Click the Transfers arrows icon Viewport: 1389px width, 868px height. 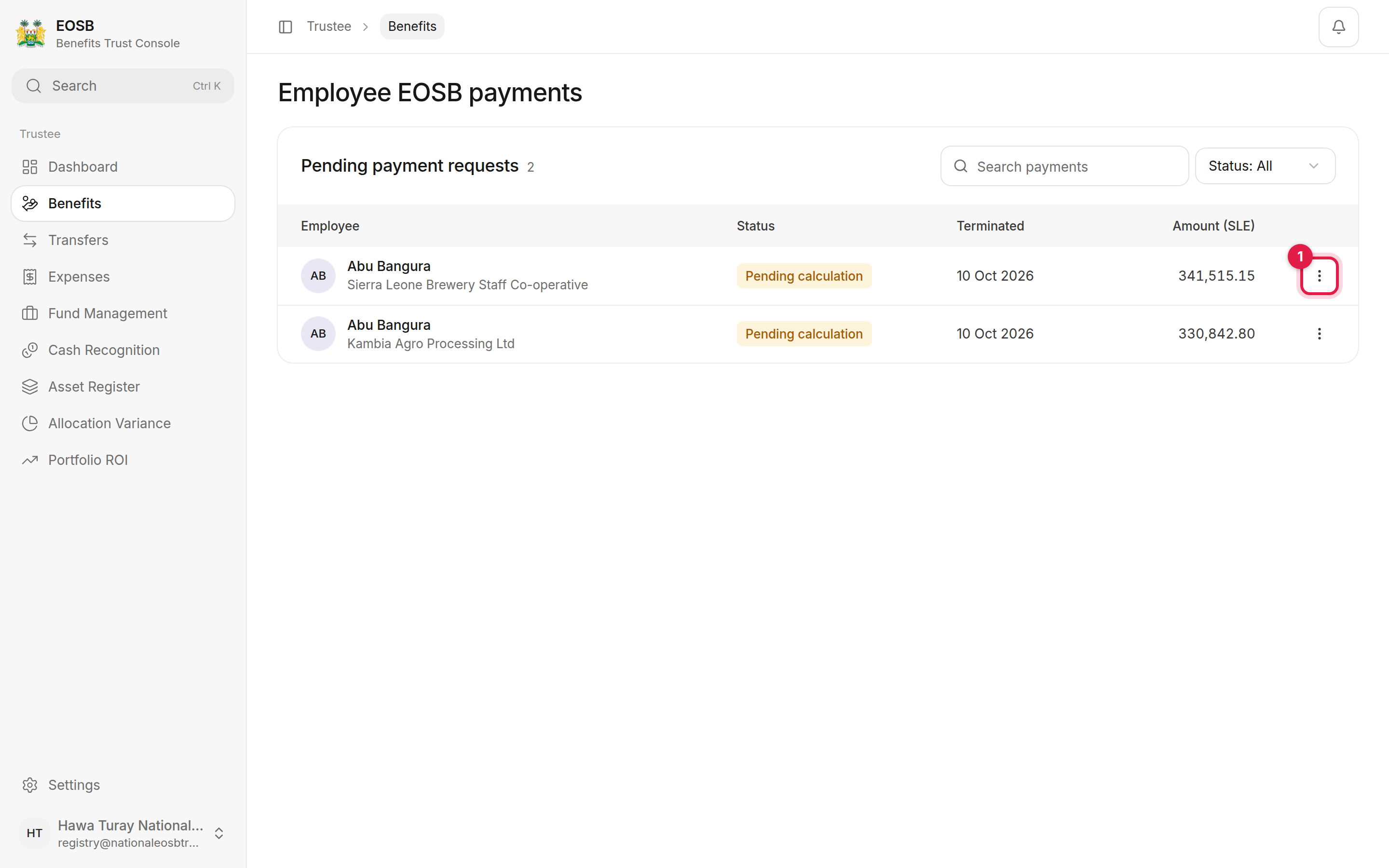[30, 240]
